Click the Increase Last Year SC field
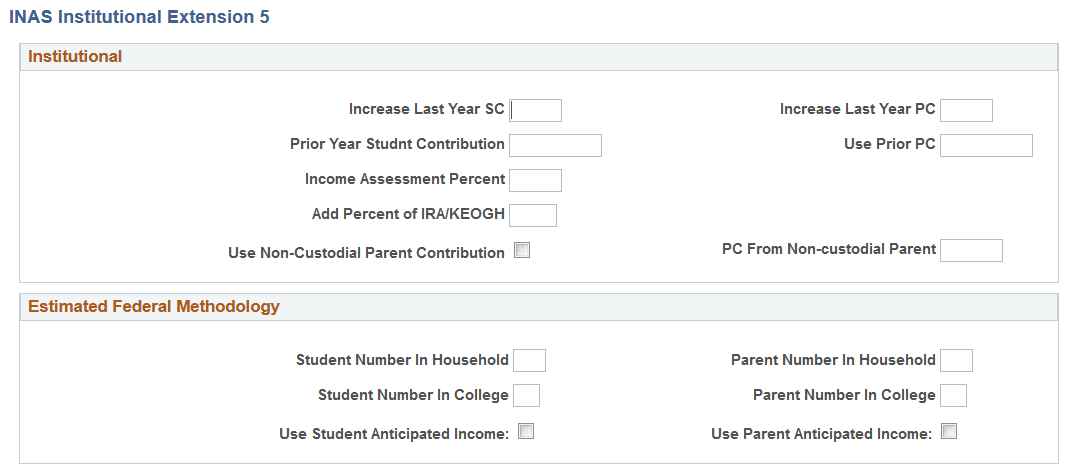This screenshot has height=468, width=1065. (x=536, y=110)
